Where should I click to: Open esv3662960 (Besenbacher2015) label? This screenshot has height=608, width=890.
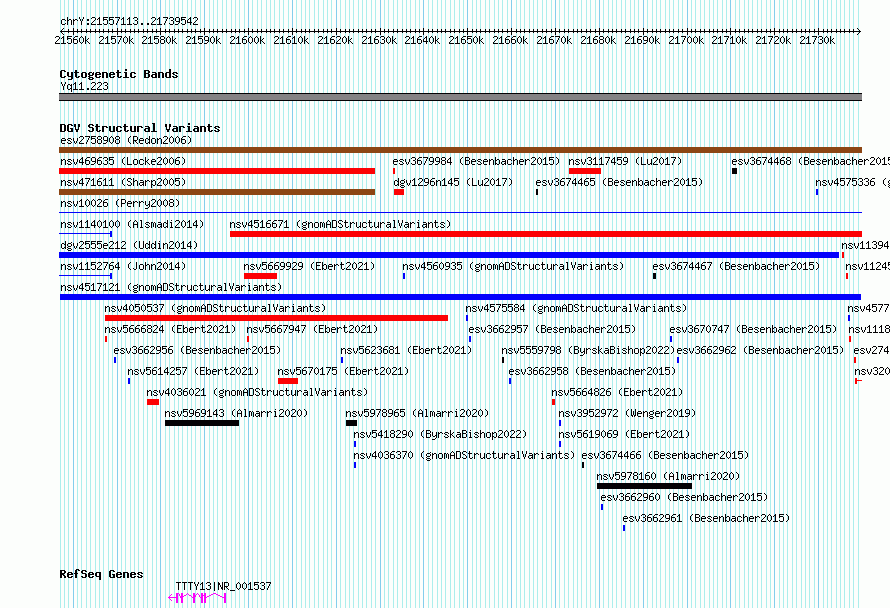pyautogui.click(x=684, y=497)
